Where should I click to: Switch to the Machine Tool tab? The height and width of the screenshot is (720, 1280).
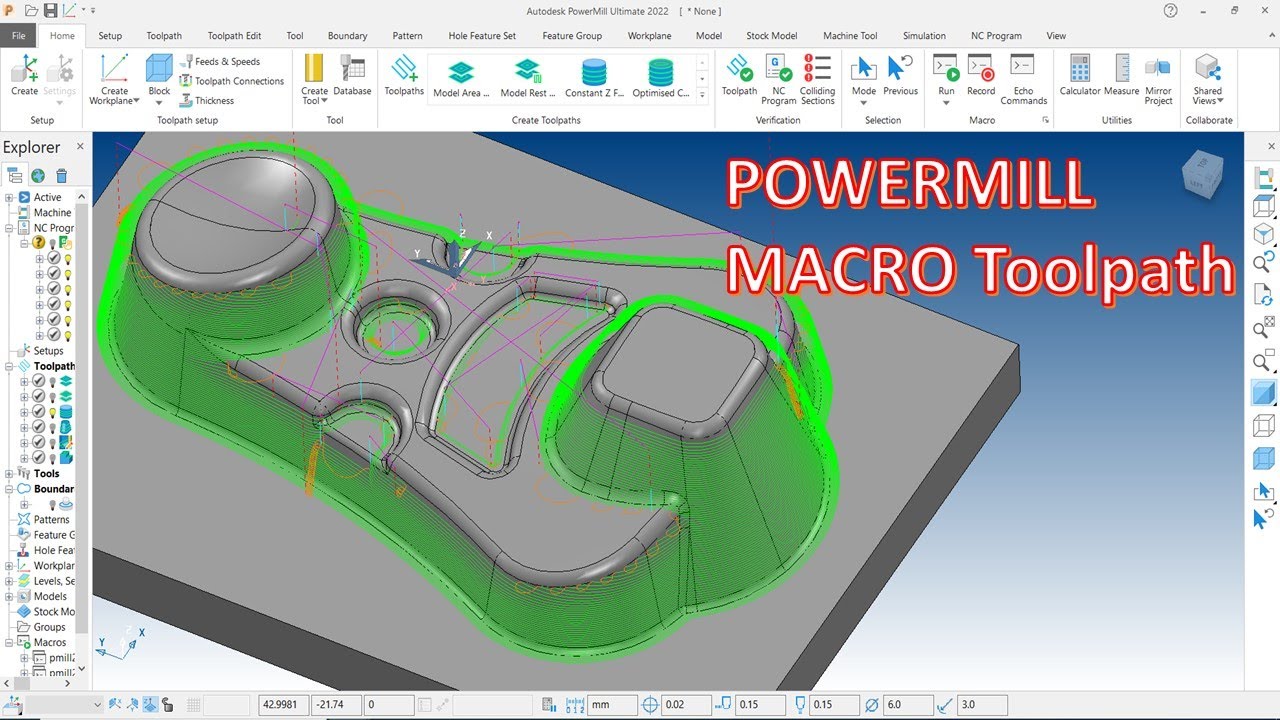(850, 36)
